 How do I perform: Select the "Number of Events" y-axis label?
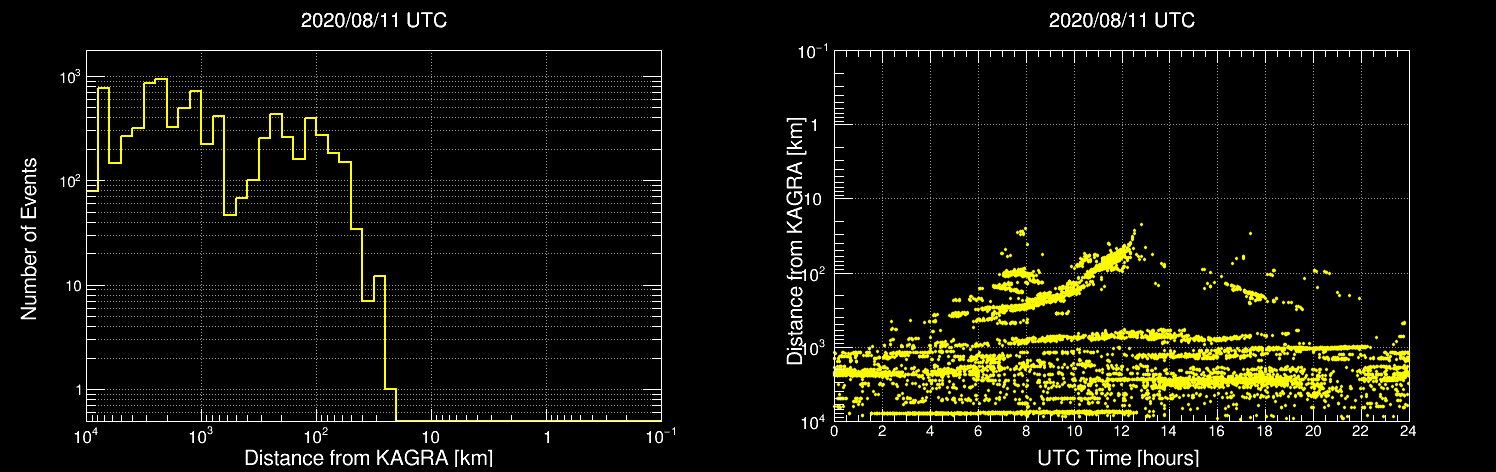point(29,238)
